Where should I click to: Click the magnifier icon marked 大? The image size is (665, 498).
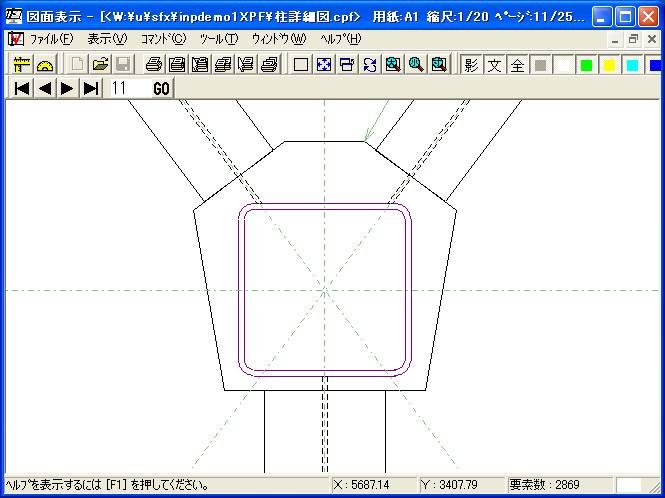[x=393, y=65]
